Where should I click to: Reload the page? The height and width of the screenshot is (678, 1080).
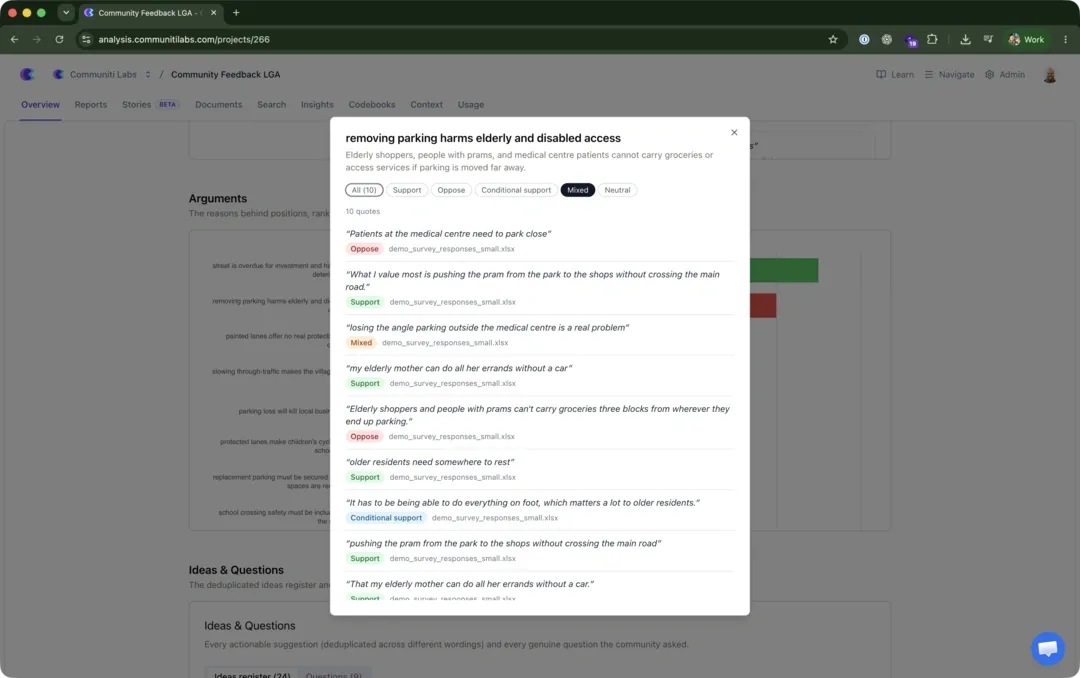point(59,39)
